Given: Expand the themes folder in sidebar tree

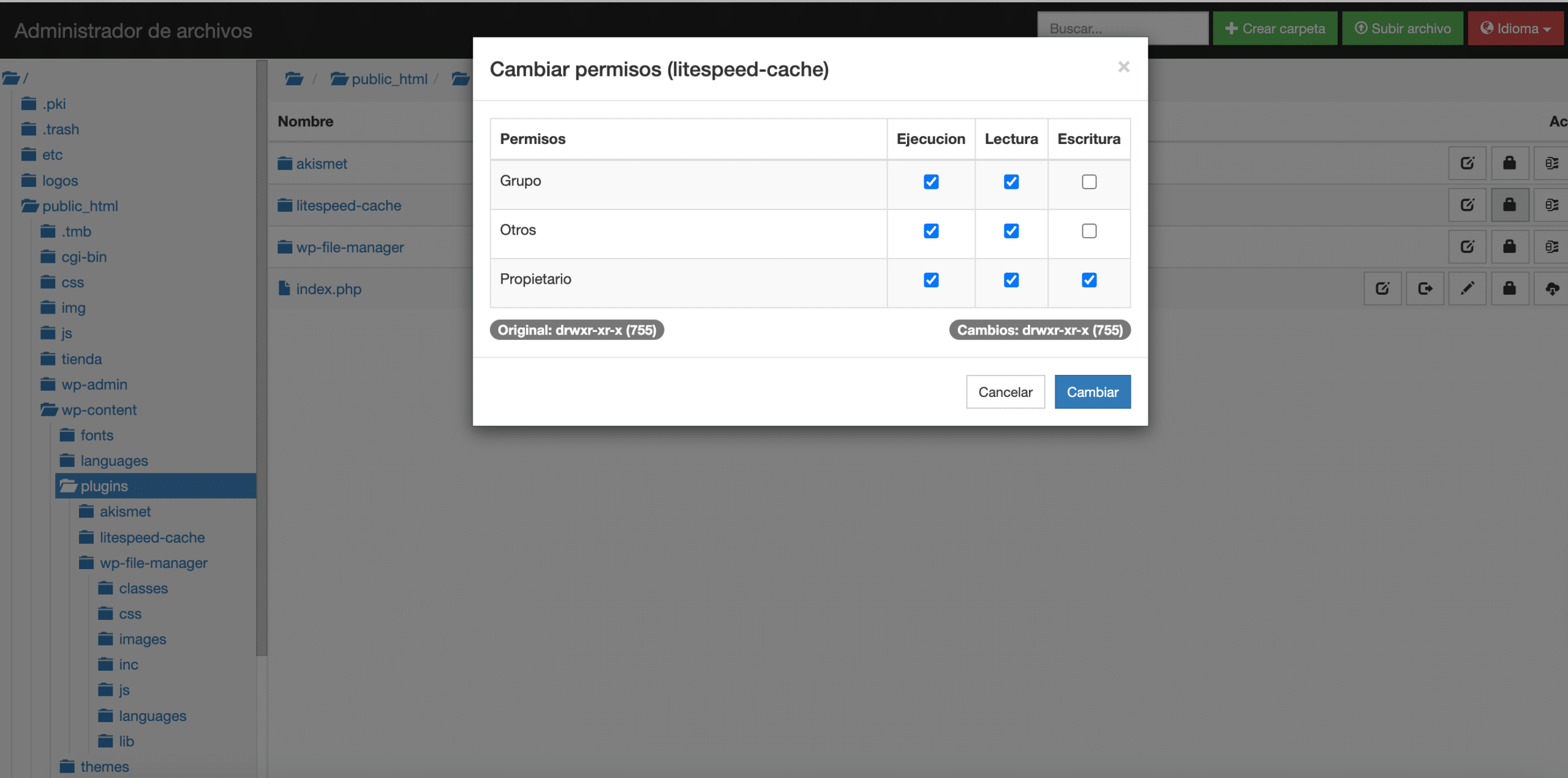Looking at the screenshot, I should [x=104, y=766].
